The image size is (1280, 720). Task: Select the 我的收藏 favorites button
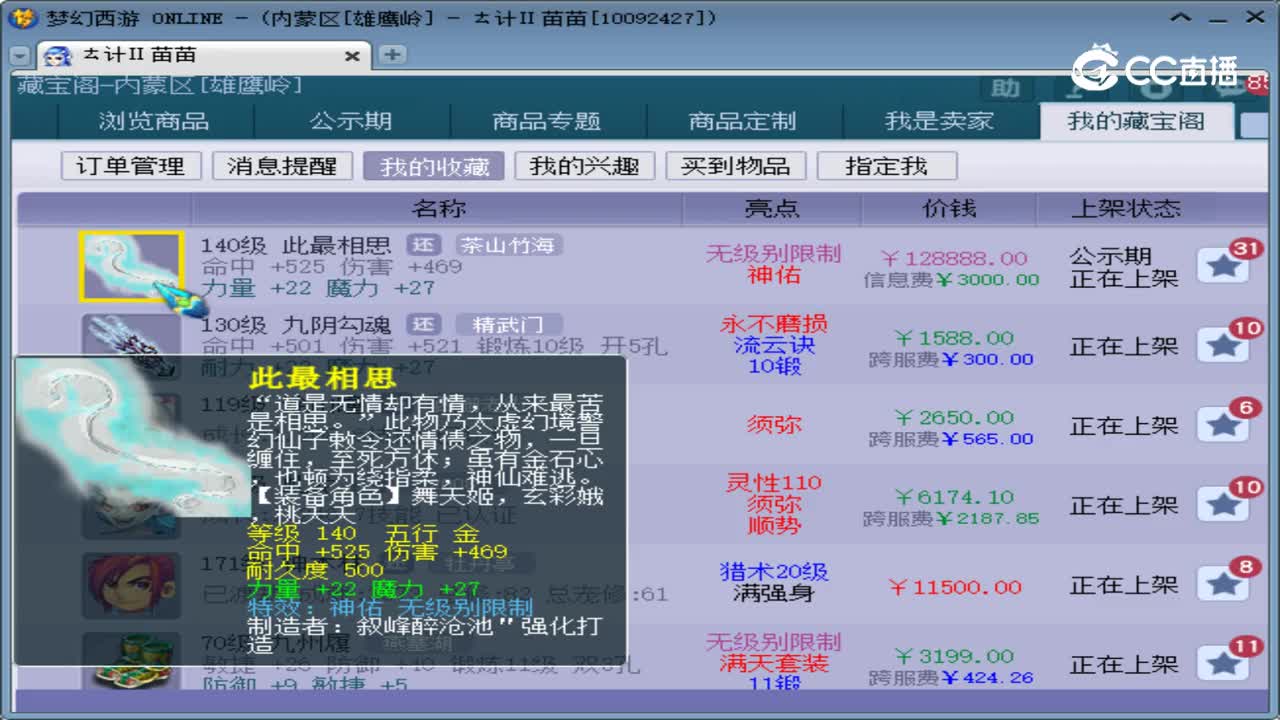click(x=434, y=166)
